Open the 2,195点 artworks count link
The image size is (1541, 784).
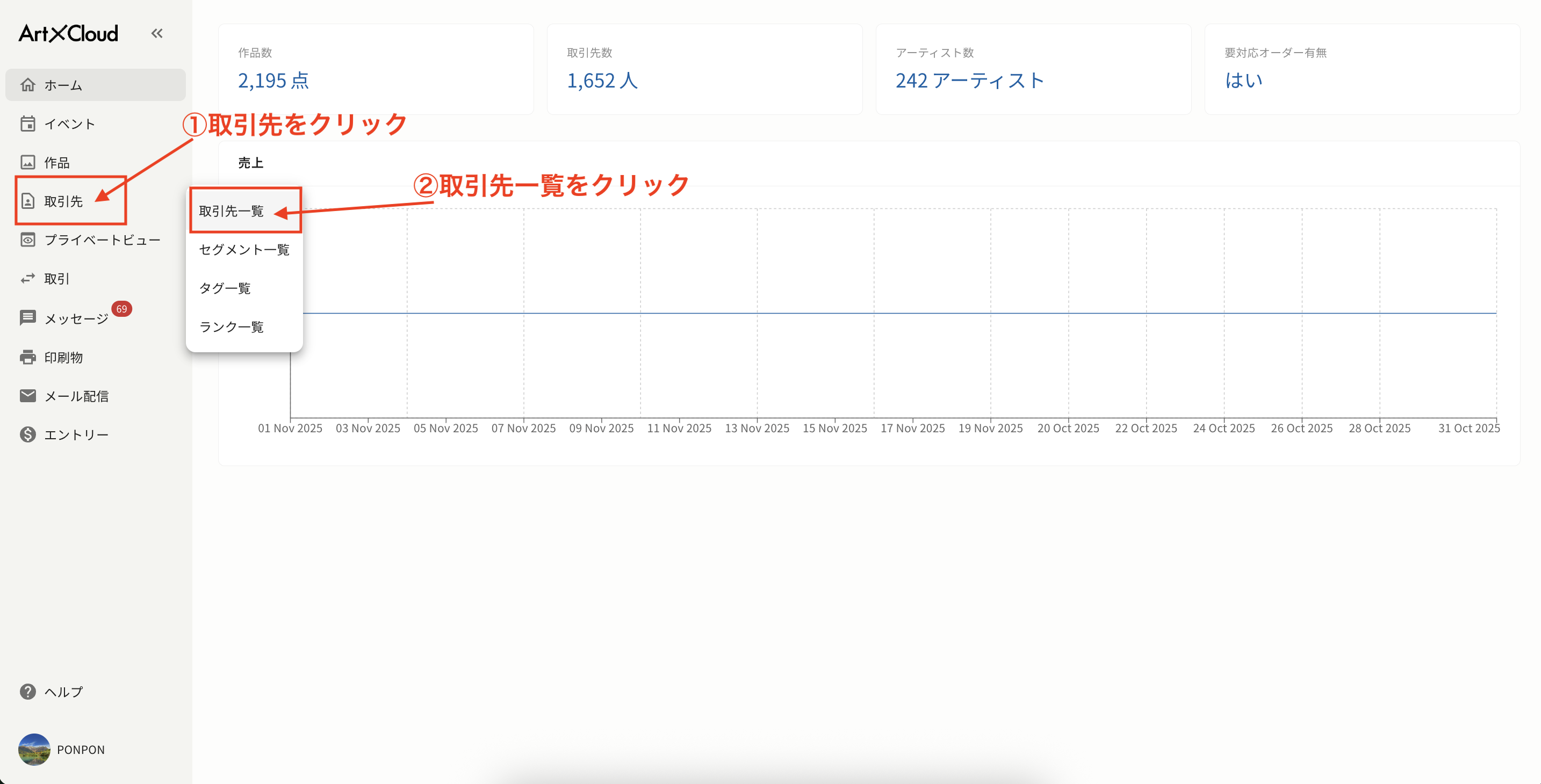click(x=274, y=81)
